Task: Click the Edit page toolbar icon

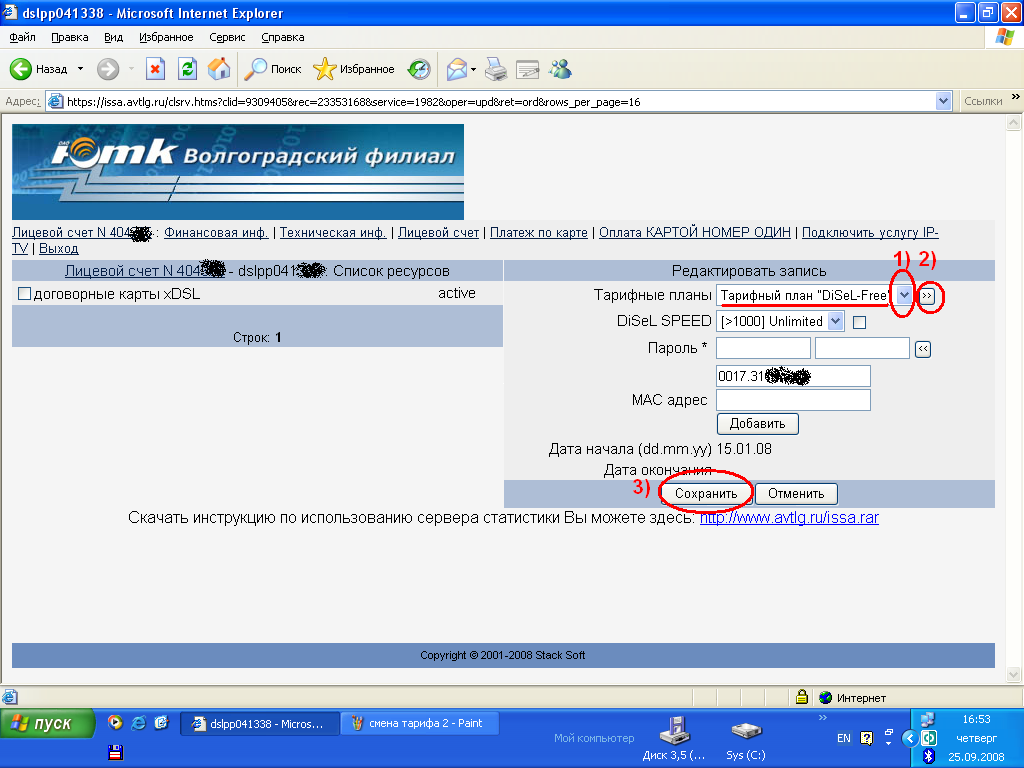Action: click(x=527, y=69)
